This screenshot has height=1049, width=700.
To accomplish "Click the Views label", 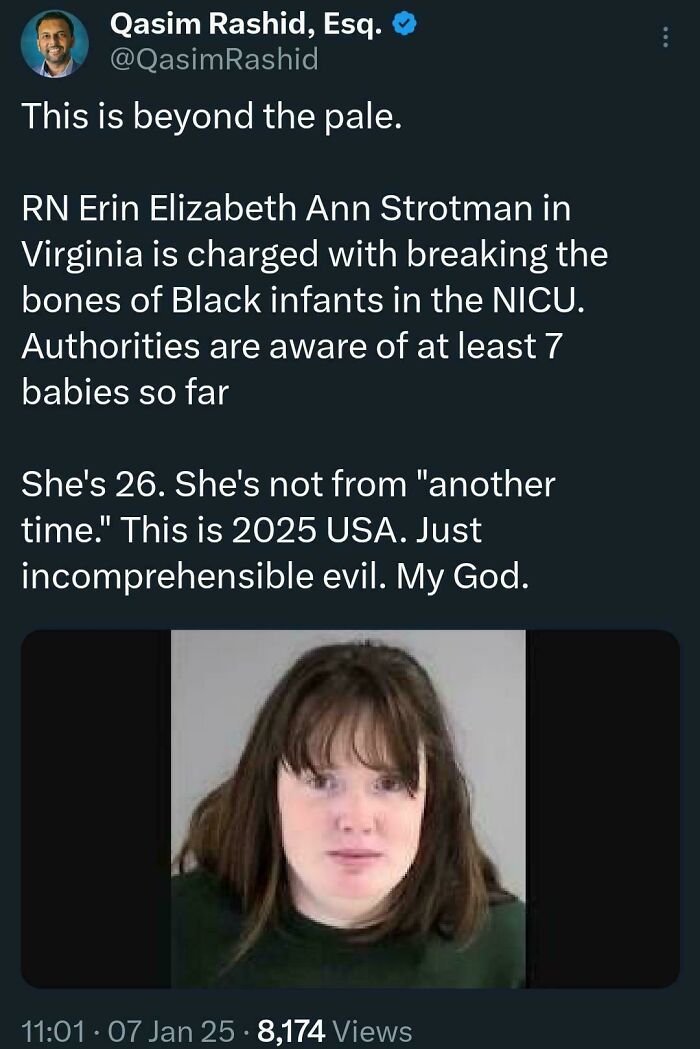I will pyautogui.click(x=372, y=1031).
